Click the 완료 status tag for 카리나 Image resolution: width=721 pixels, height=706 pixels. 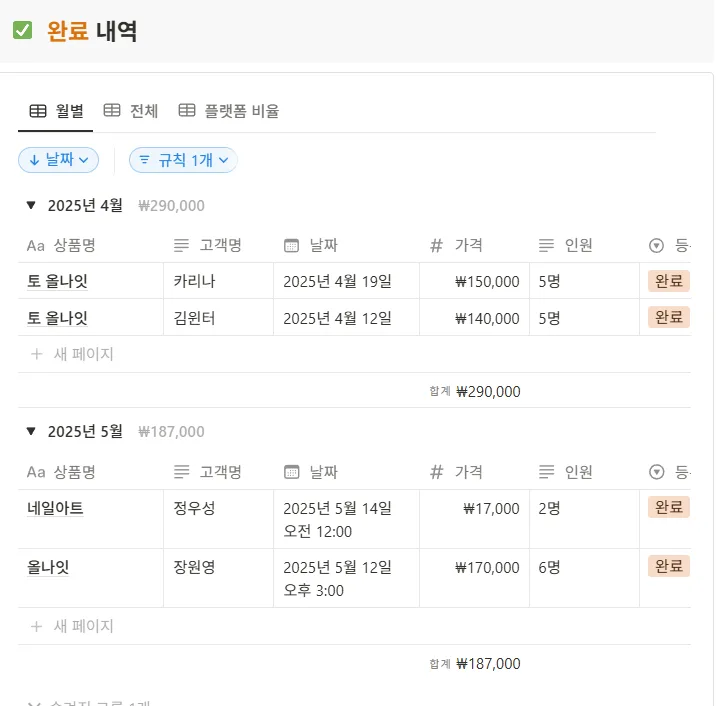668,281
